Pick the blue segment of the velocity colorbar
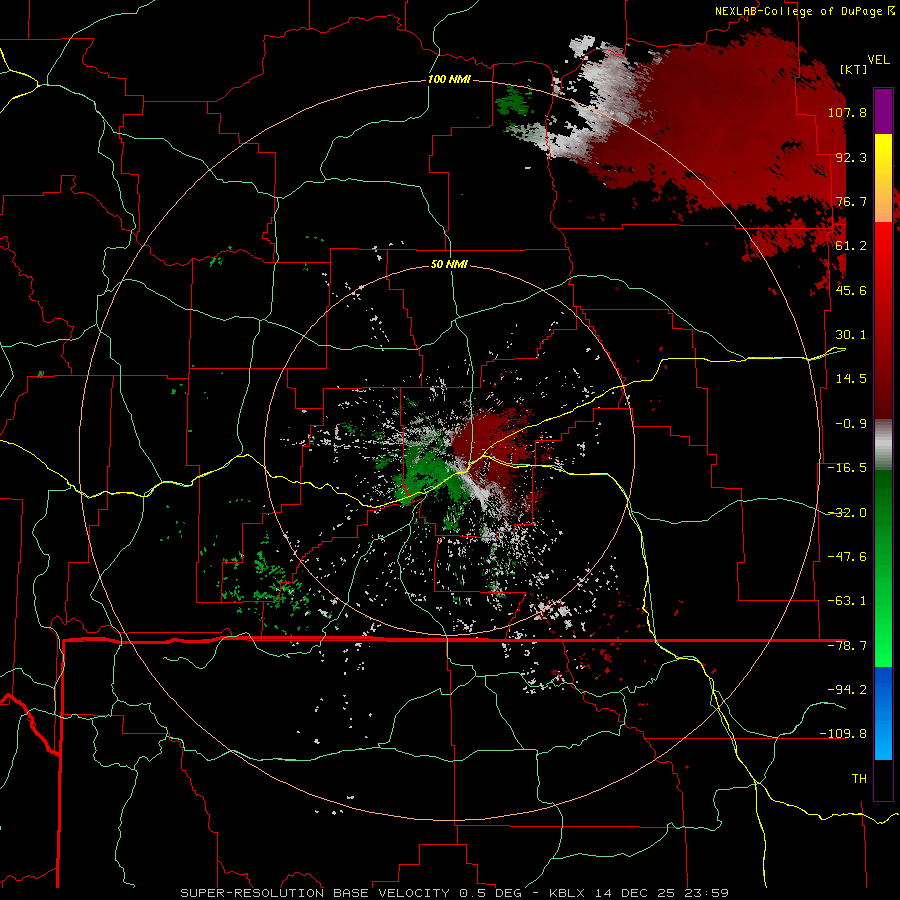Screen dimensions: 900x900 coord(883,713)
